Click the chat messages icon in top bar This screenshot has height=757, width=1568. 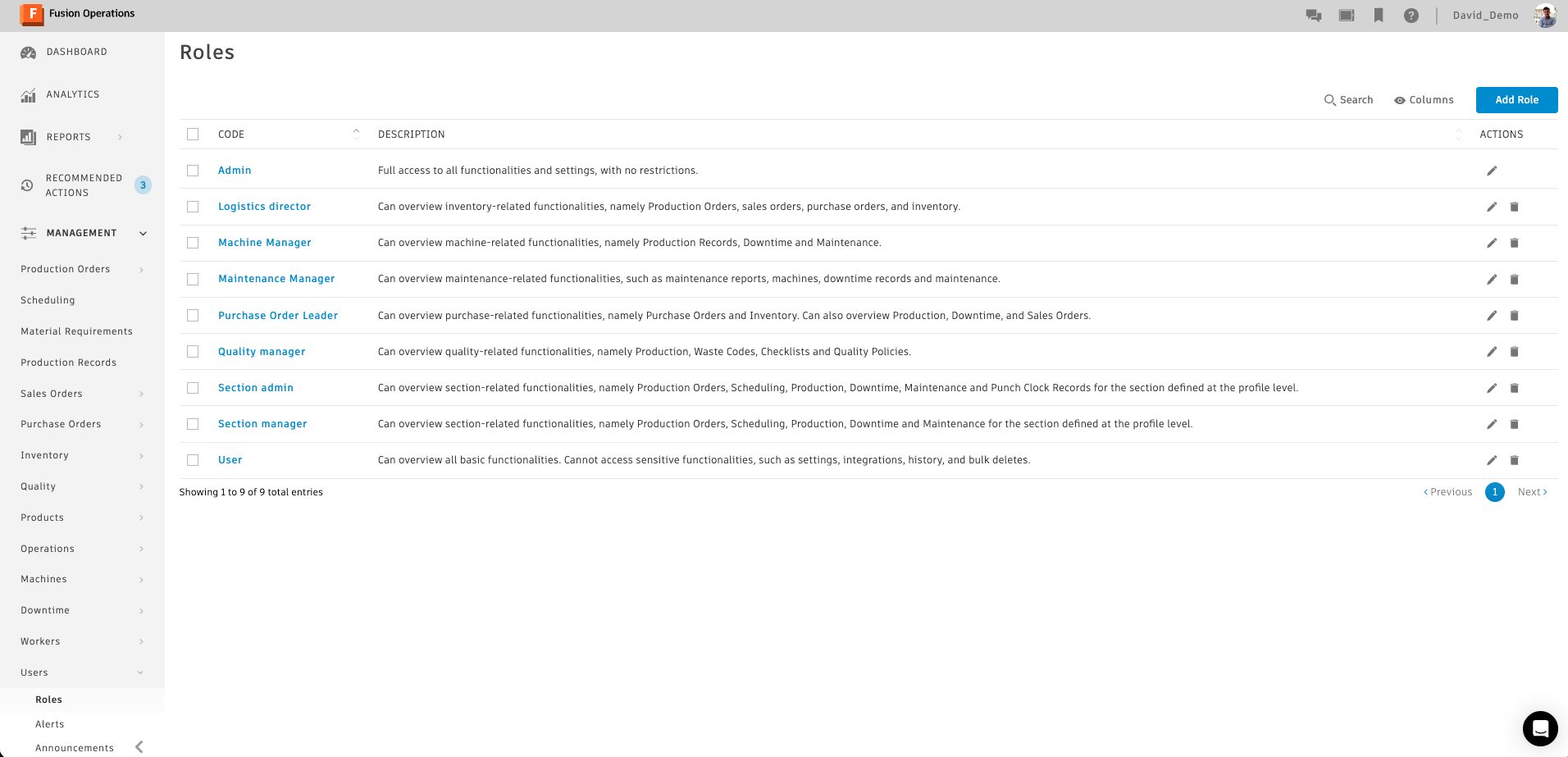click(x=1313, y=16)
